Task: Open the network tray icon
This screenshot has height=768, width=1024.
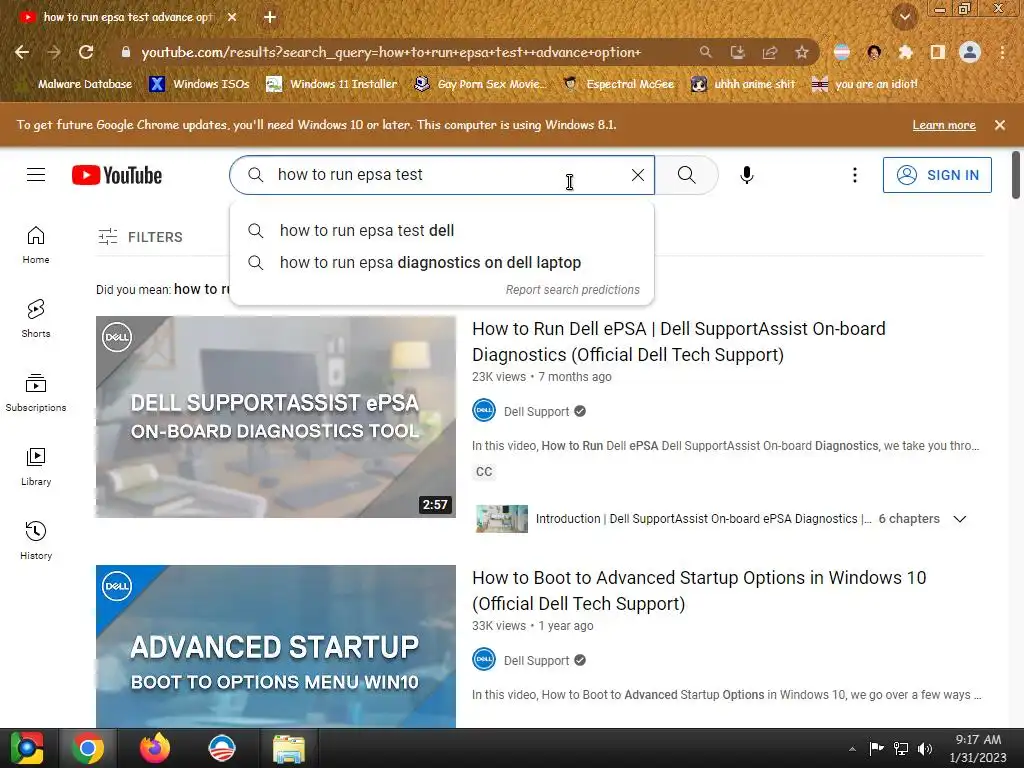Action: [901, 749]
